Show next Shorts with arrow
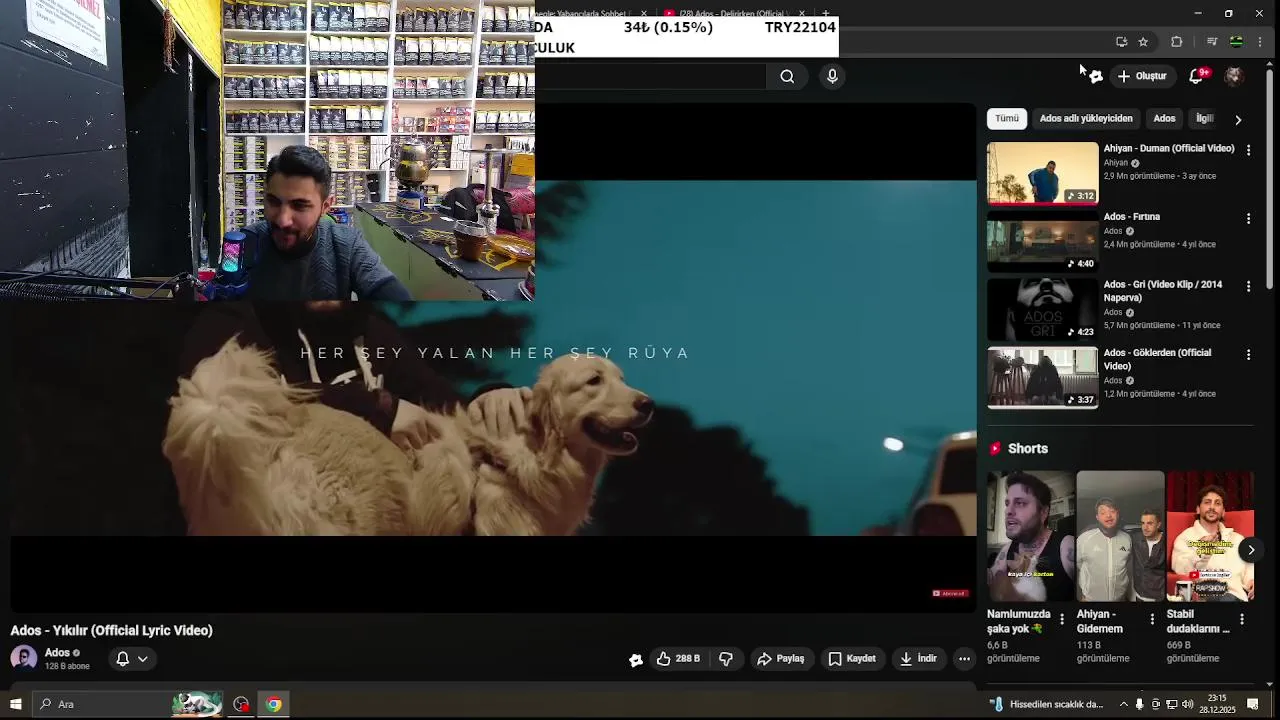The height and width of the screenshot is (720, 1280). [x=1251, y=550]
